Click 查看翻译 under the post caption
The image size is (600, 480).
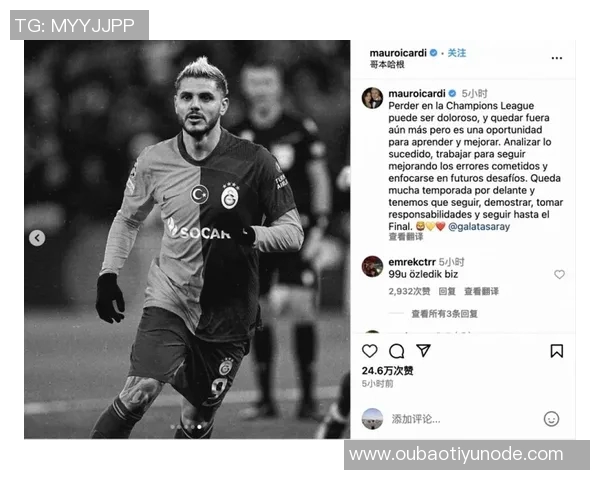click(x=406, y=237)
